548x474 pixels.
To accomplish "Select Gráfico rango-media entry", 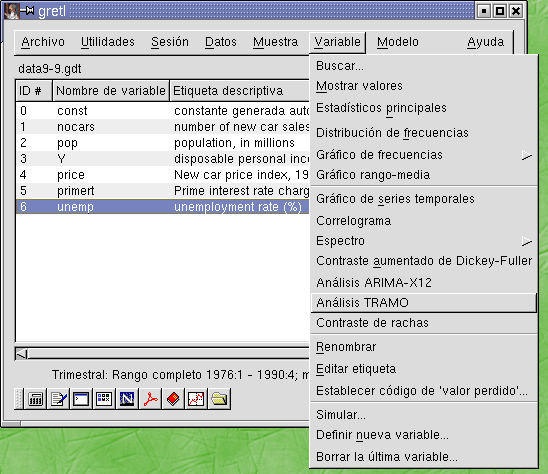I will click(424, 175).
